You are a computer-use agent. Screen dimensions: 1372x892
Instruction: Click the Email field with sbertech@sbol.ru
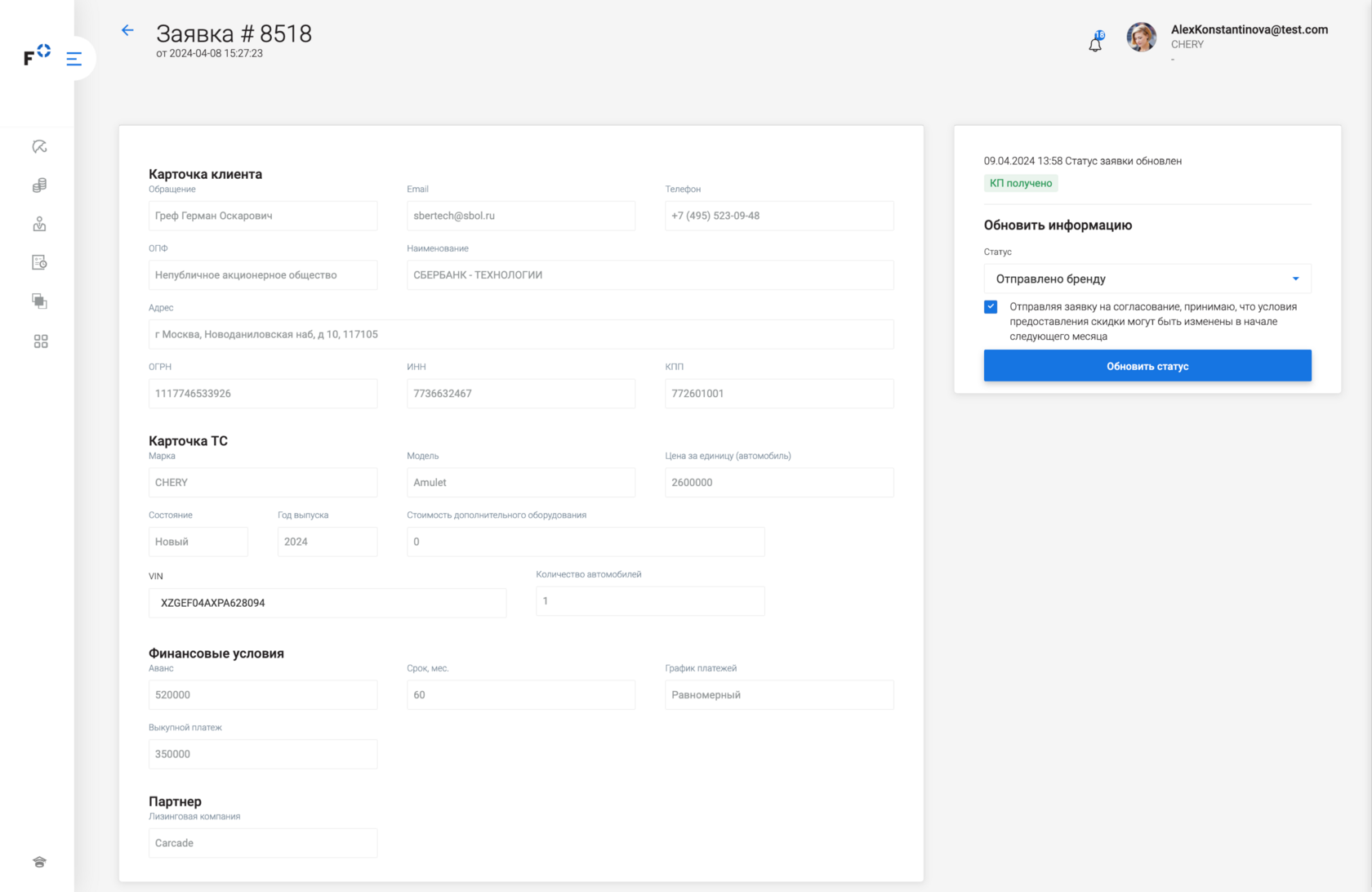coord(520,216)
